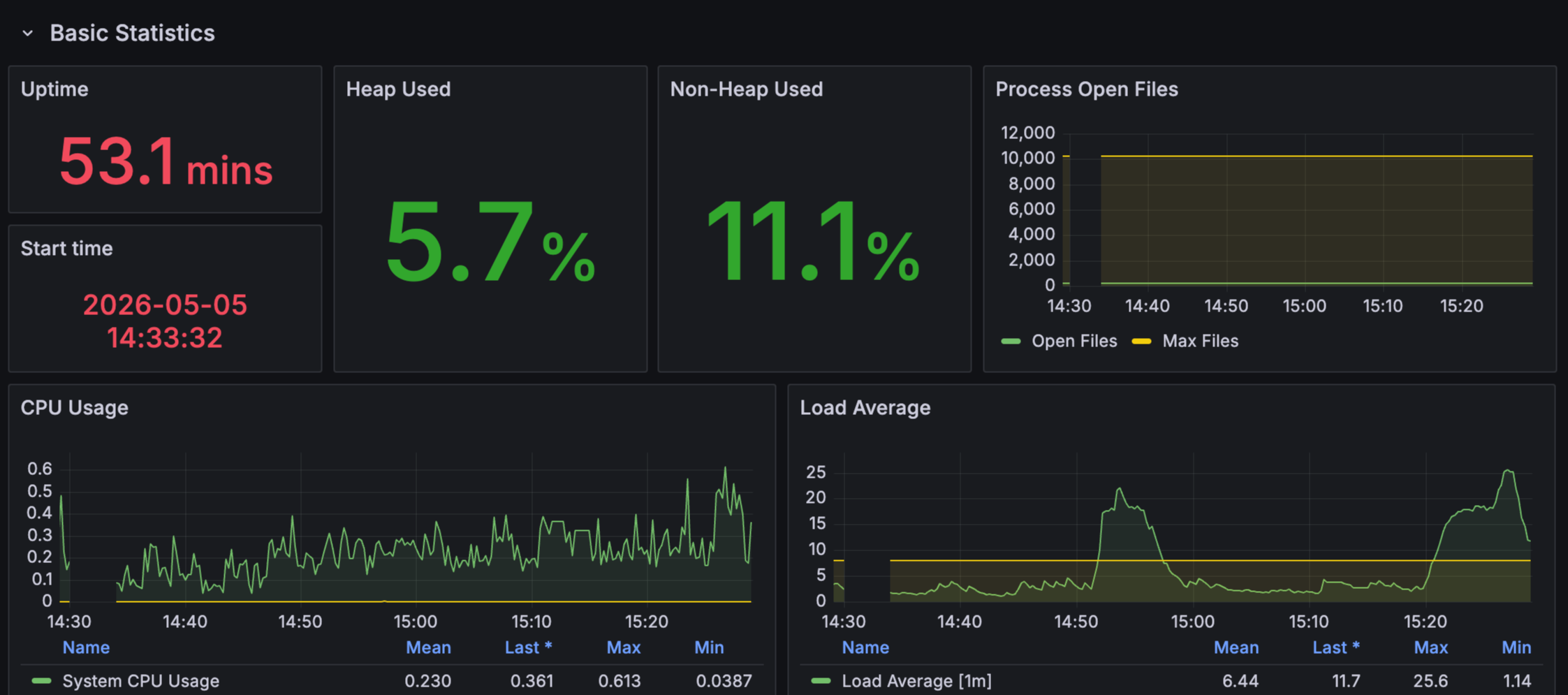Toggle Open Files series in legend

click(x=1074, y=341)
